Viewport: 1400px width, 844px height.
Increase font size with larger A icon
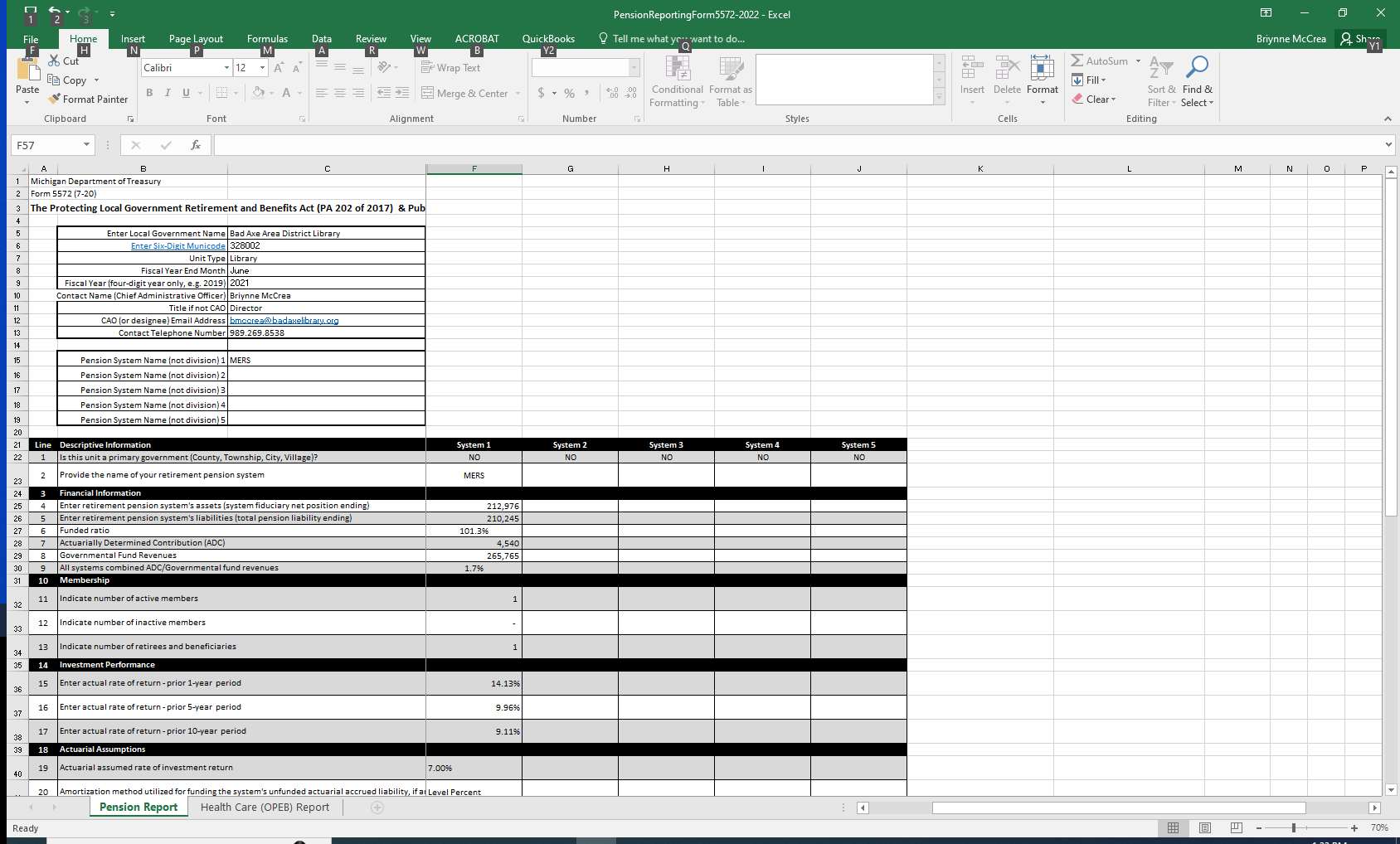(x=279, y=68)
